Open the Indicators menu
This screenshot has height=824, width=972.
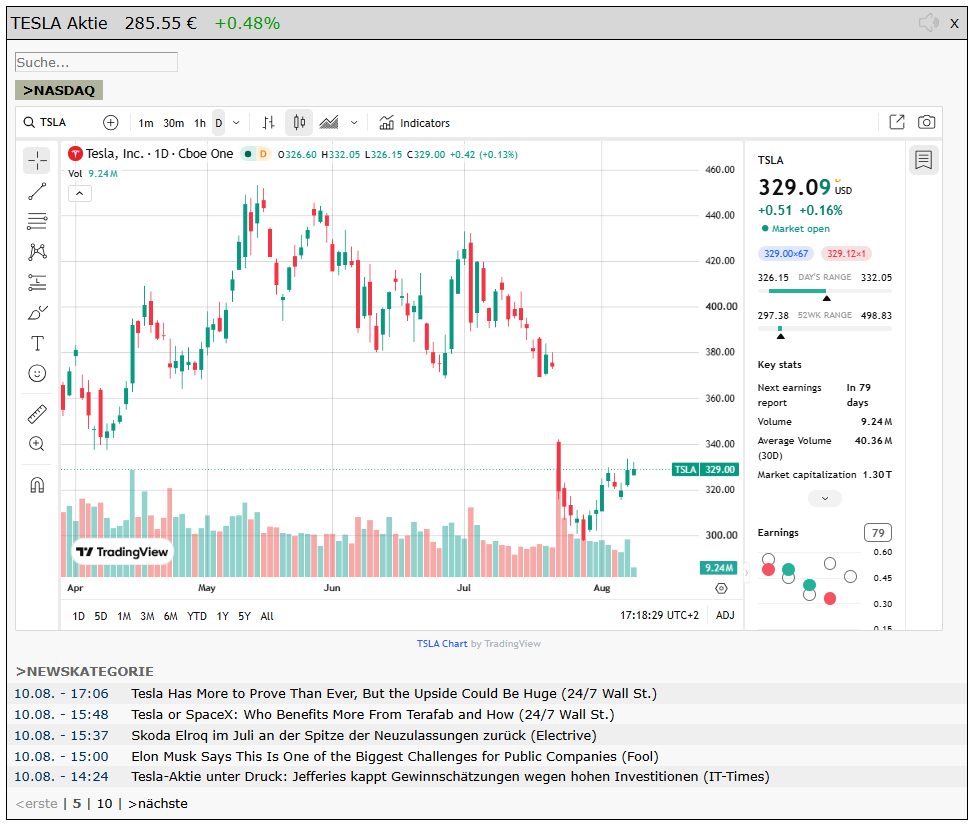pyautogui.click(x=415, y=123)
